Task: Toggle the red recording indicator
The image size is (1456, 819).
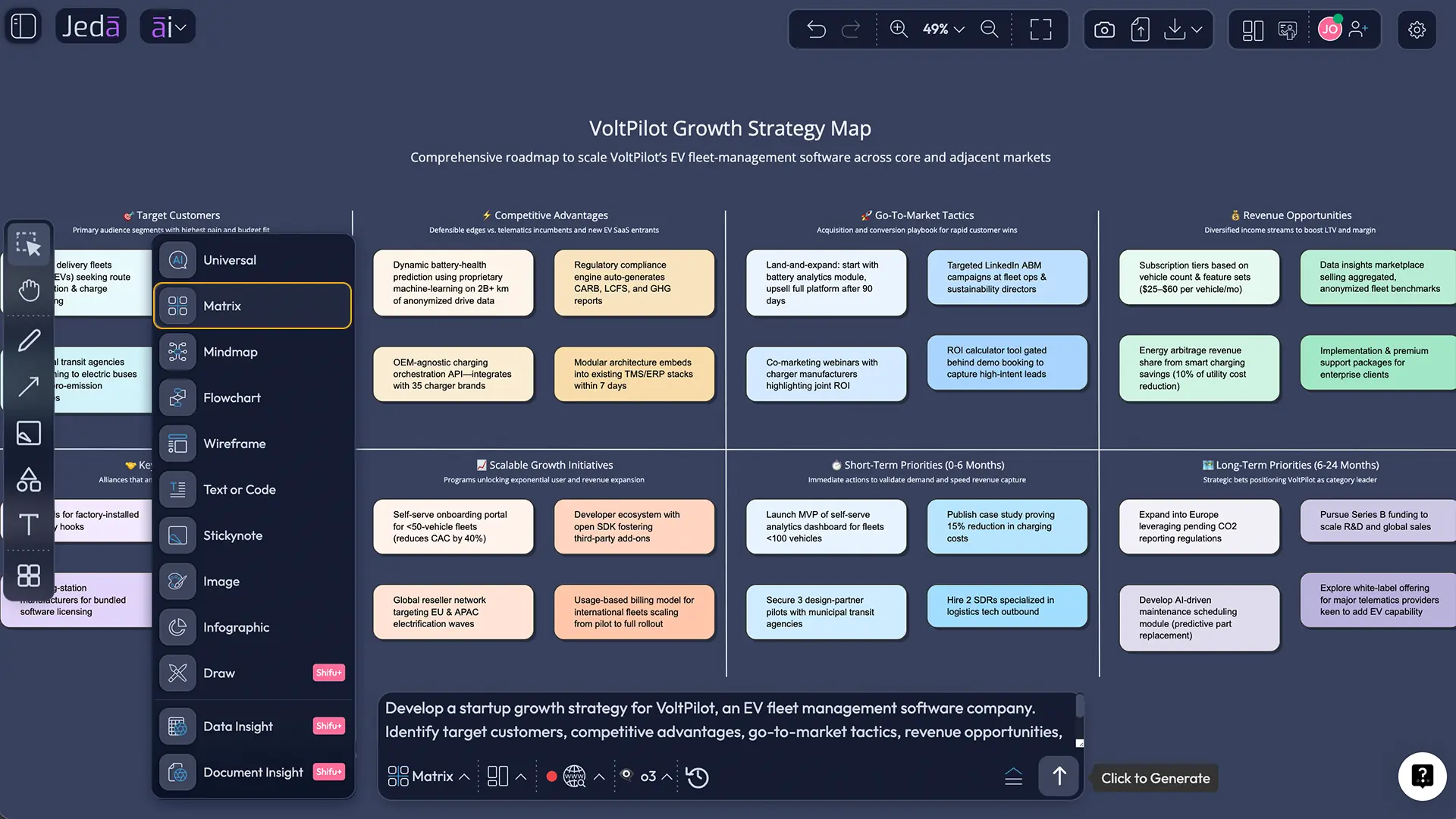Action: pos(551,777)
